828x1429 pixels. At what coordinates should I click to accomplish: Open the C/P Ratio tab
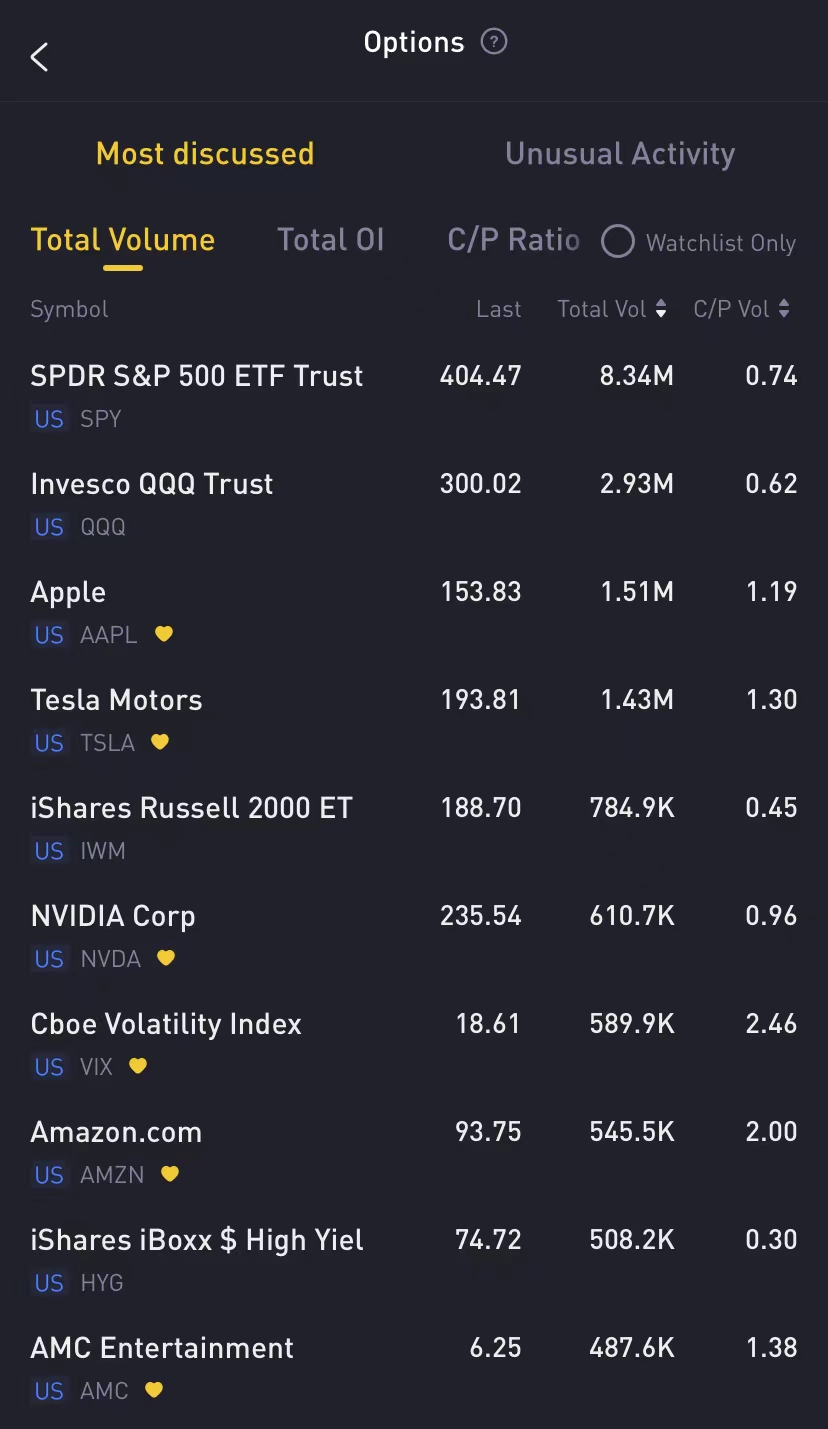[513, 240]
